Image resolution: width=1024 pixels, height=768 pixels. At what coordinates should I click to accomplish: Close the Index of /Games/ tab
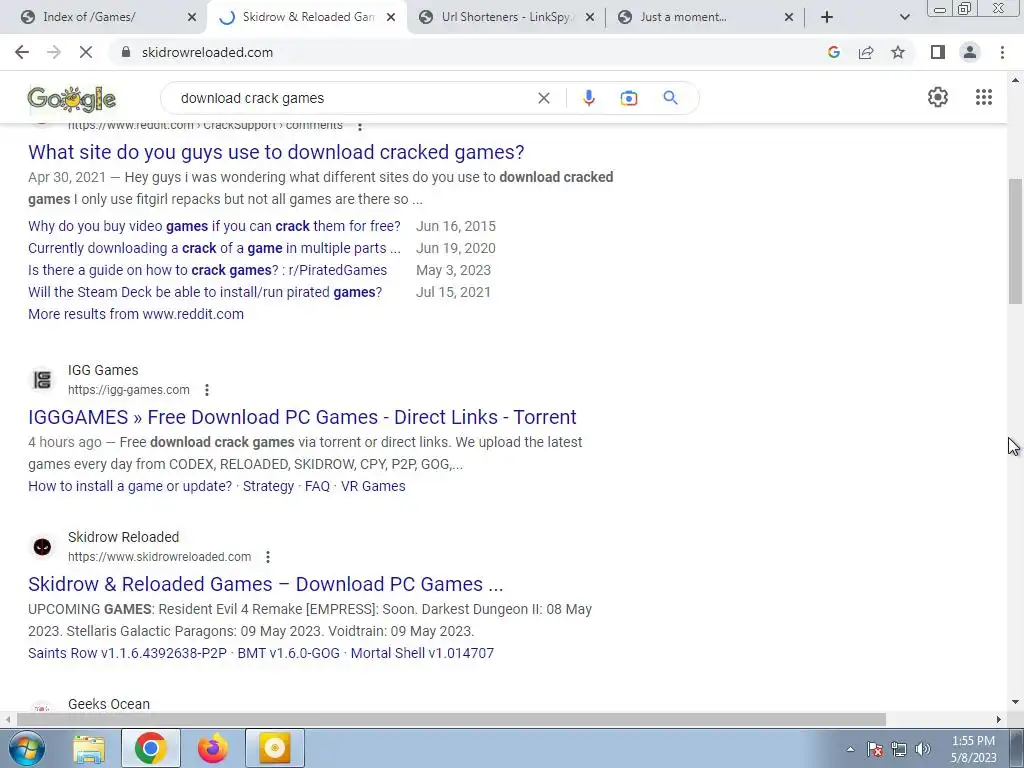pos(192,17)
